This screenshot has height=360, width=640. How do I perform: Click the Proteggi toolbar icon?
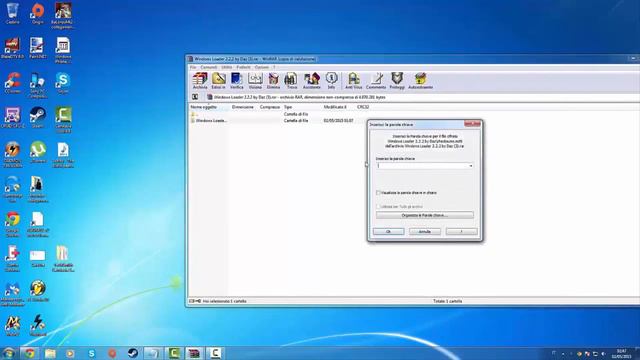[397, 81]
